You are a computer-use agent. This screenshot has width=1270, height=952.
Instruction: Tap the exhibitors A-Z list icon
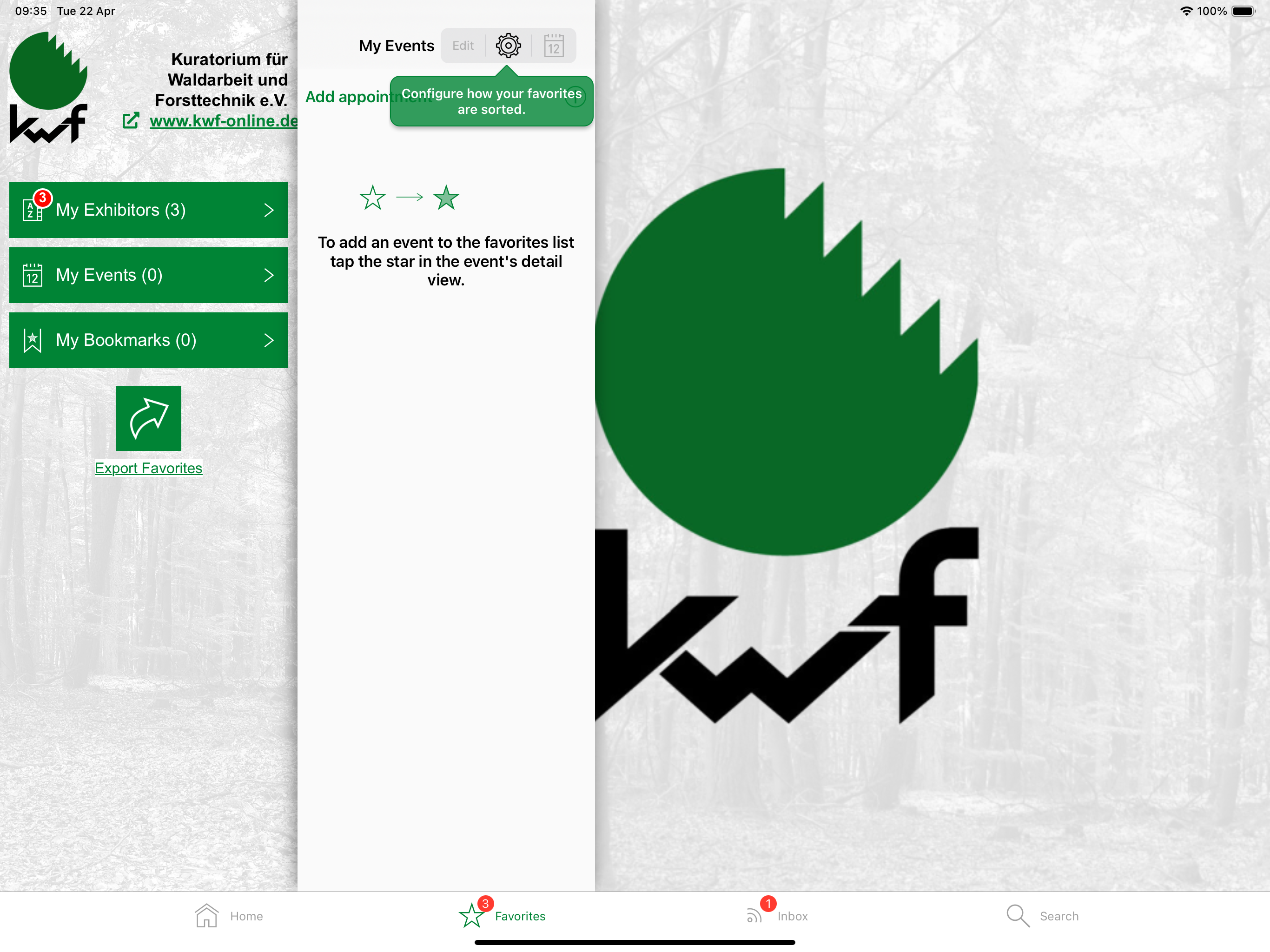32,210
